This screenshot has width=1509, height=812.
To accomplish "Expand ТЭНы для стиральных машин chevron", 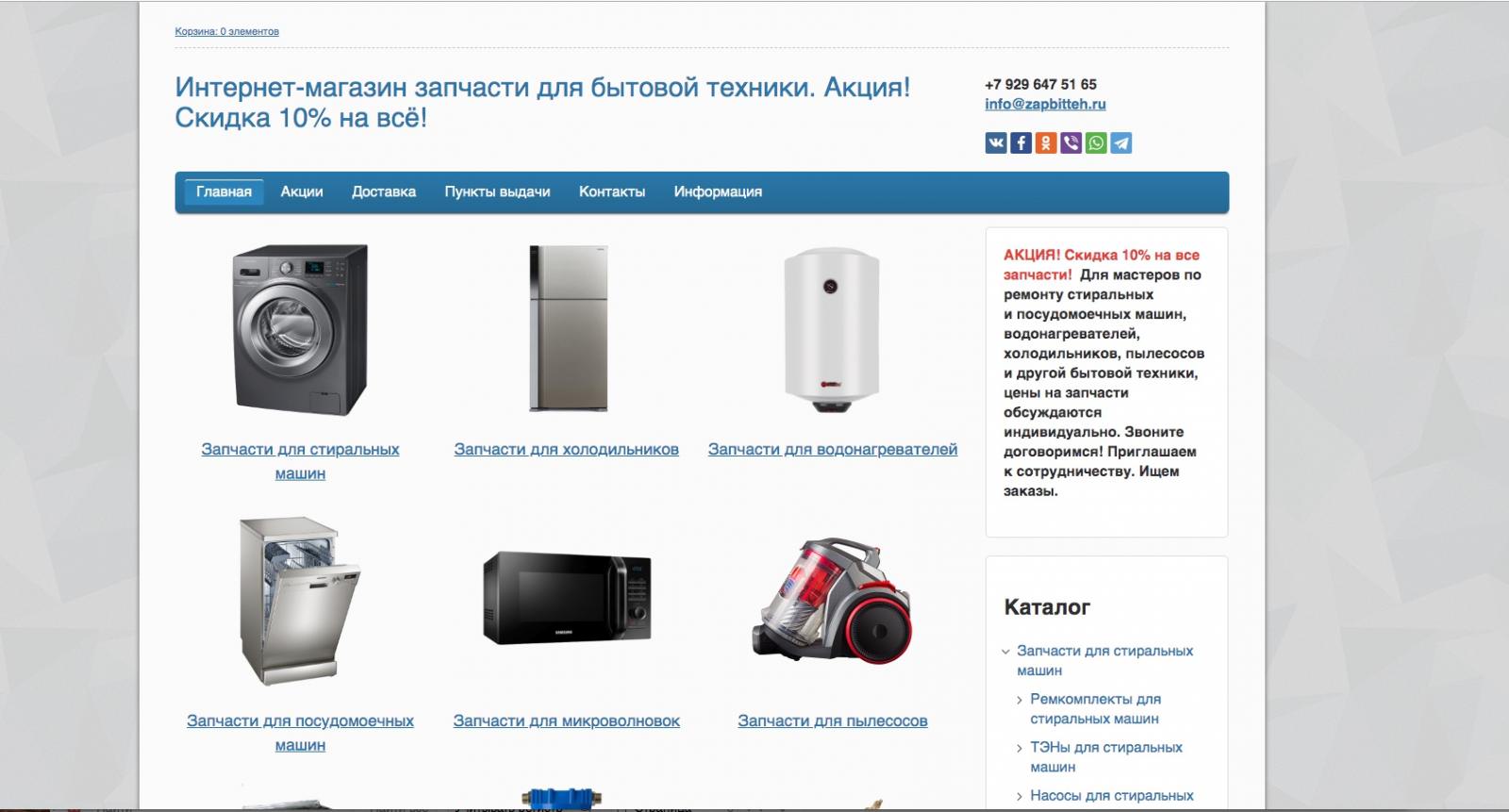I will tap(1020, 748).
